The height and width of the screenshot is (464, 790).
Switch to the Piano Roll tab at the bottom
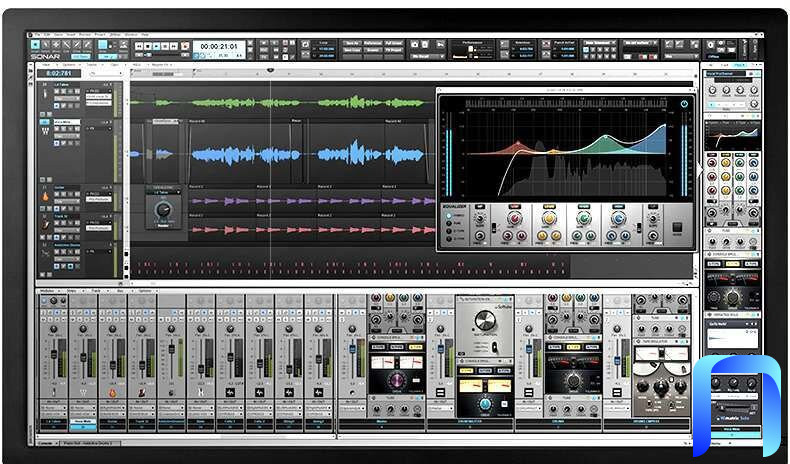point(92,443)
